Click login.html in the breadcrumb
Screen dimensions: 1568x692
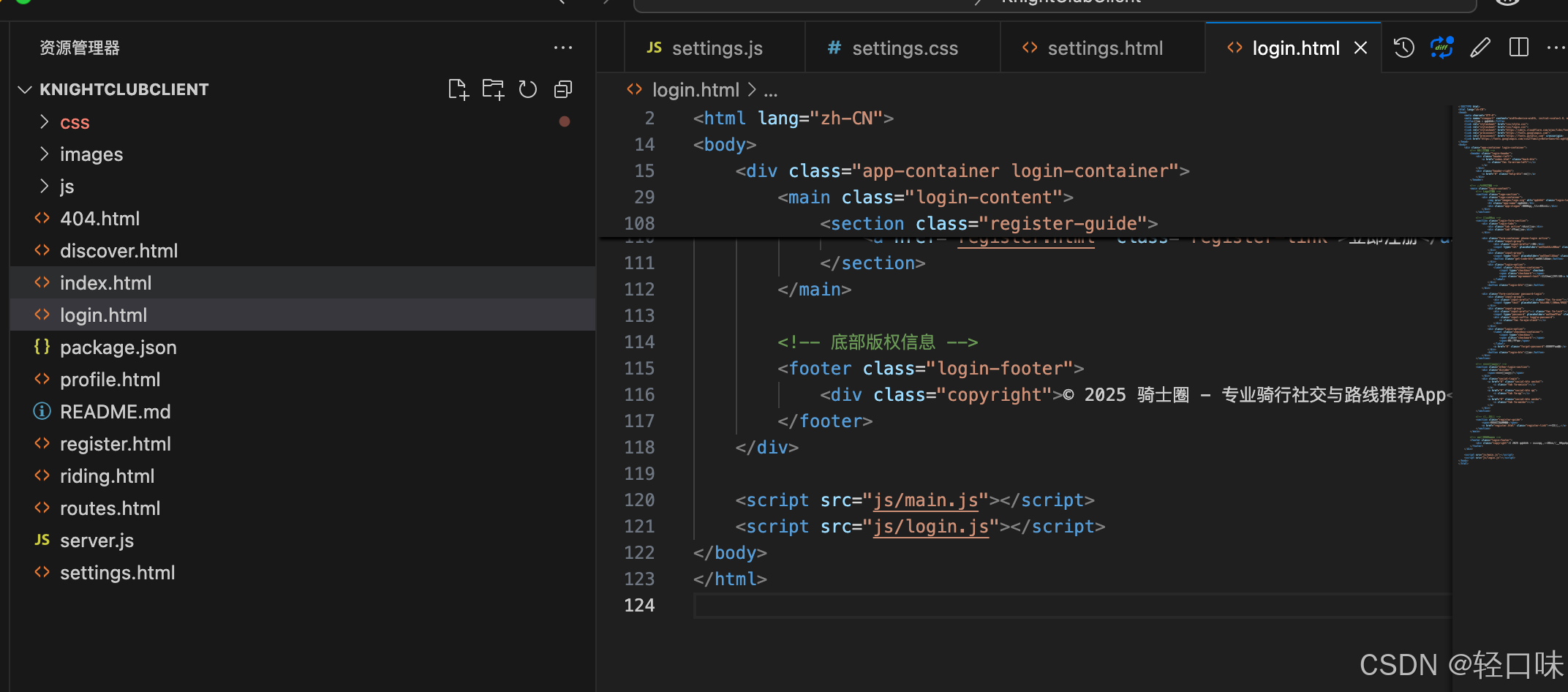695,90
